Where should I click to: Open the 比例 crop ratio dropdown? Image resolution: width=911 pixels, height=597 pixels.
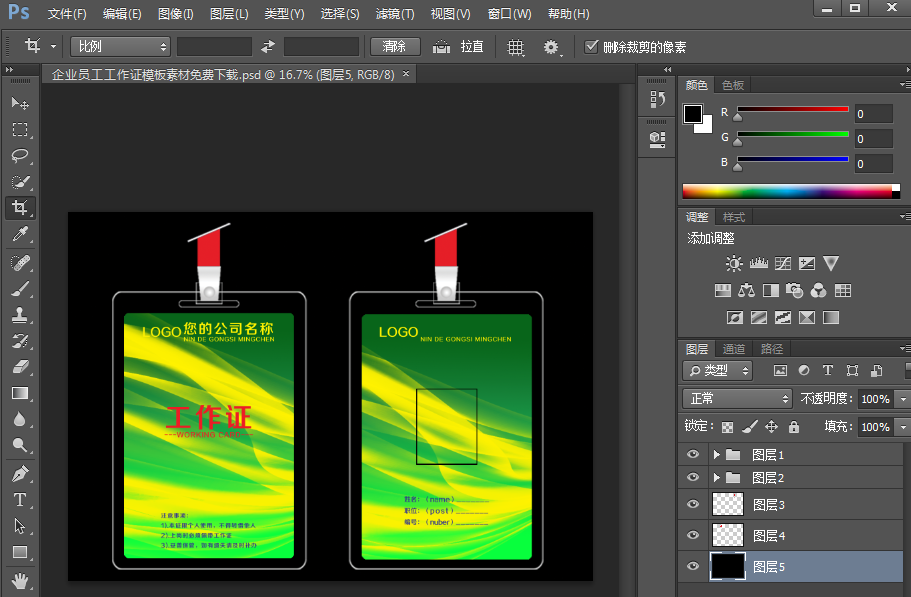tap(121, 47)
